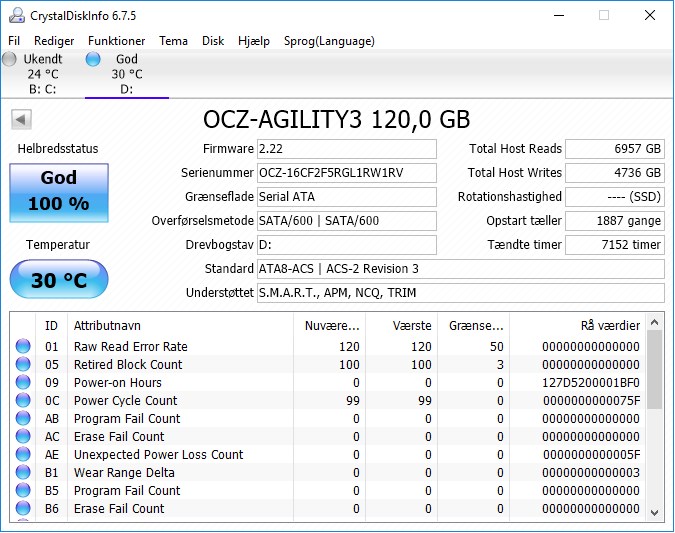Click the previous disk arrow button
The width and height of the screenshot is (675, 533).
(x=21, y=119)
